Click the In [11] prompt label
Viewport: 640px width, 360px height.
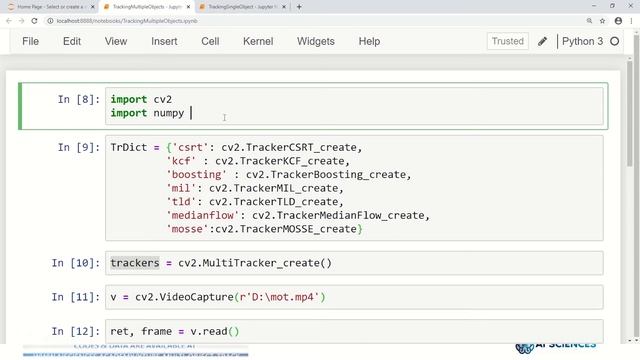[76, 297]
